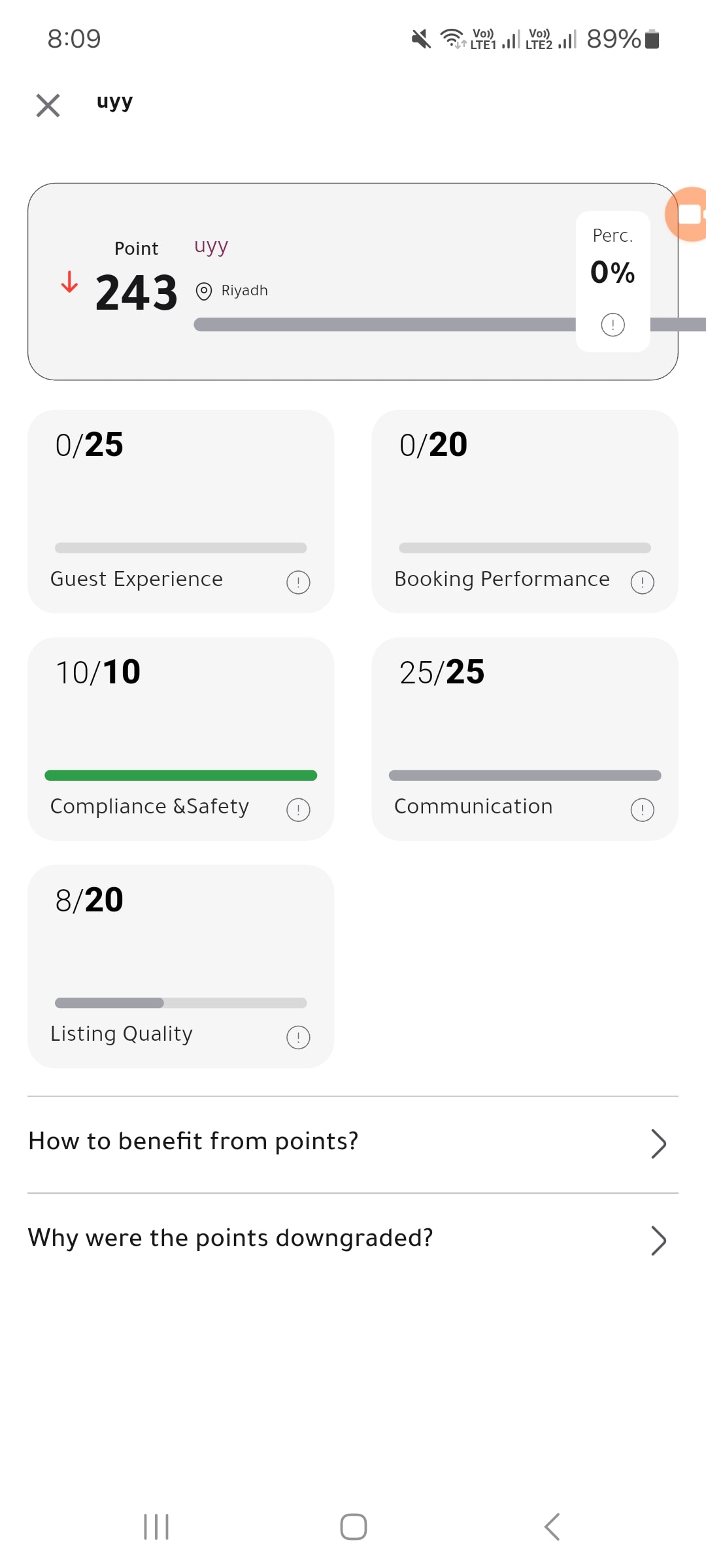The width and height of the screenshot is (706, 1568).
Task: Tap info icon beside Guest Experience
Action: pyautogui.click(x=298, y=582)
